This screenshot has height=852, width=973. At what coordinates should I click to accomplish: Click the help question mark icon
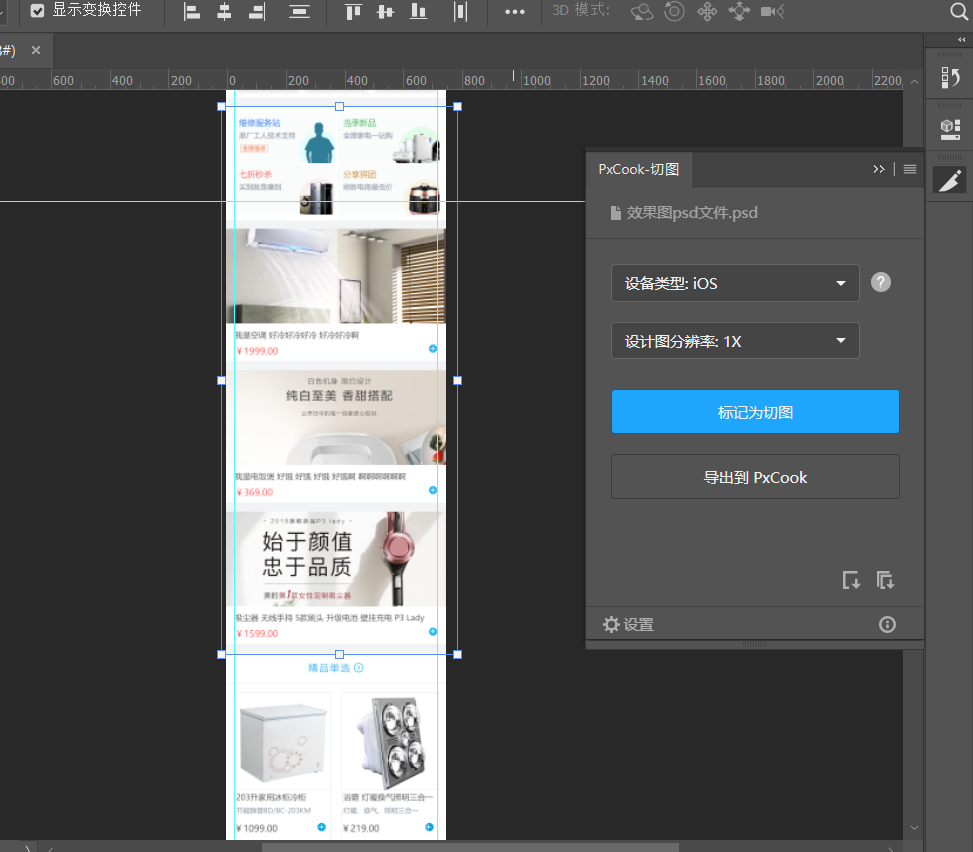(x=881, y=282)
